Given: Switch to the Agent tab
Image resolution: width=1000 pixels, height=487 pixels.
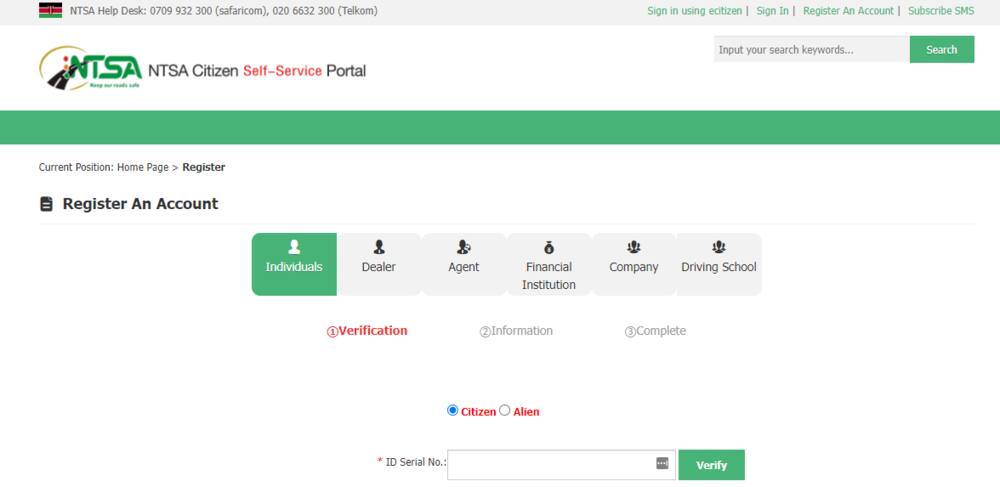Looking at the screenshot, I should (x=464, y=264).
